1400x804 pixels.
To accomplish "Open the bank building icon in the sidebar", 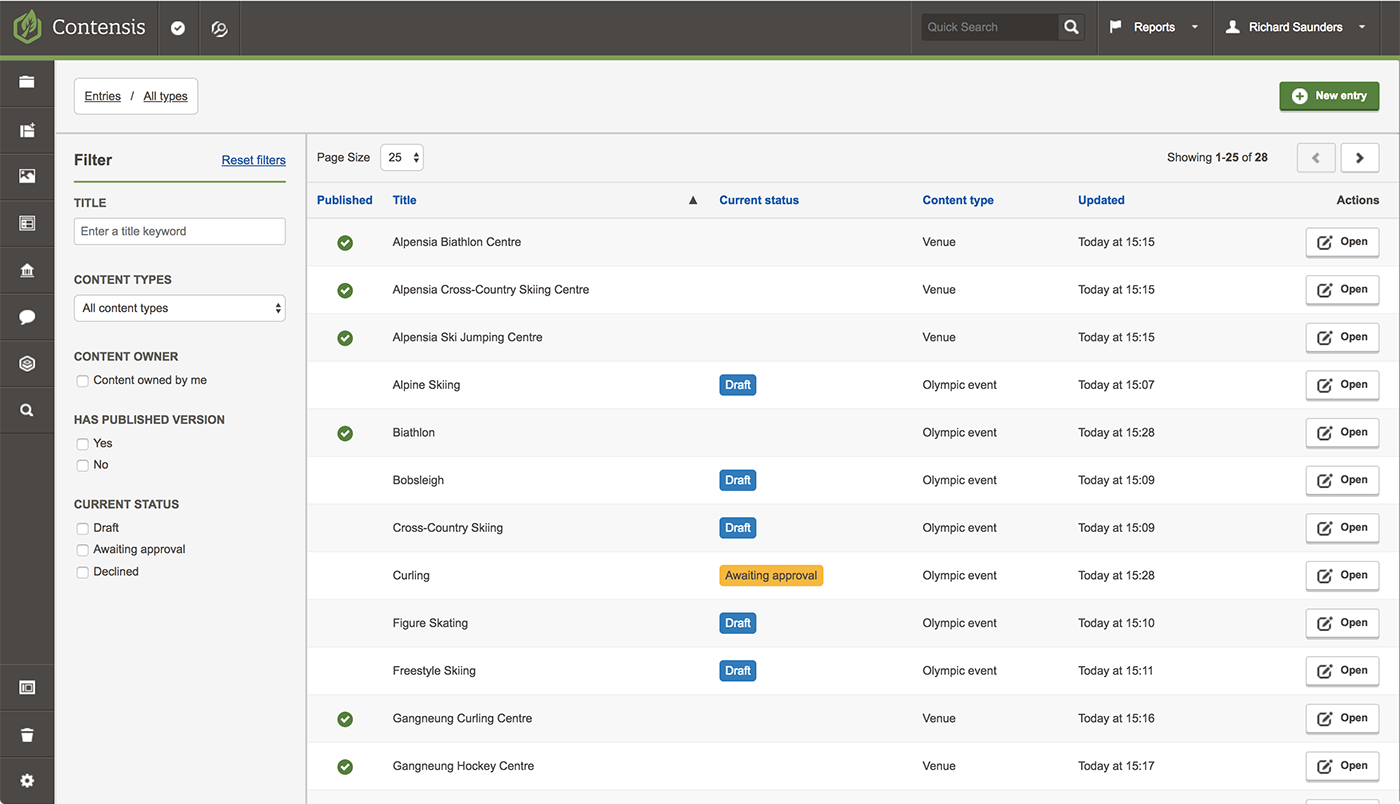I will click(x=27, y=271).
